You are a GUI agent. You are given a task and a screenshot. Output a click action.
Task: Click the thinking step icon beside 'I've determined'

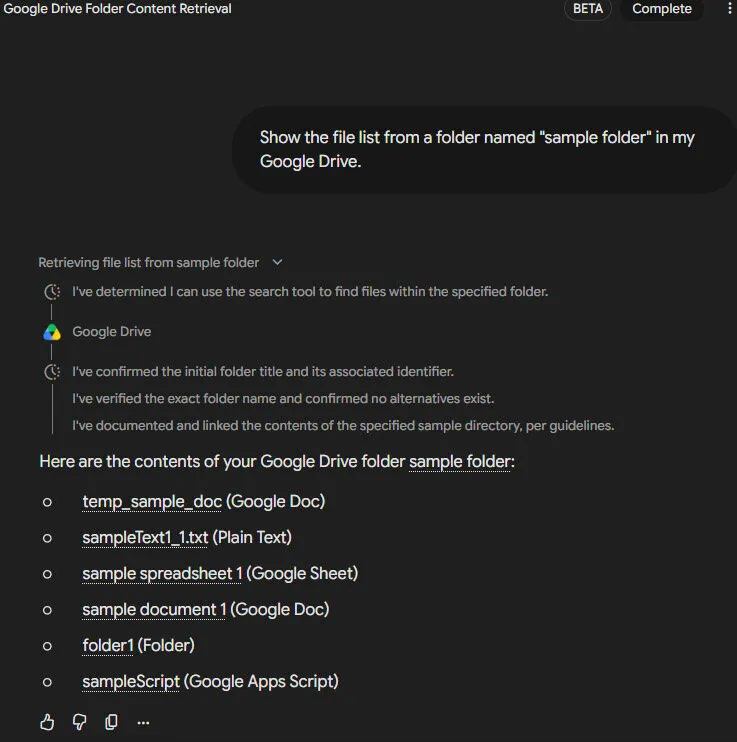[52, 292]
